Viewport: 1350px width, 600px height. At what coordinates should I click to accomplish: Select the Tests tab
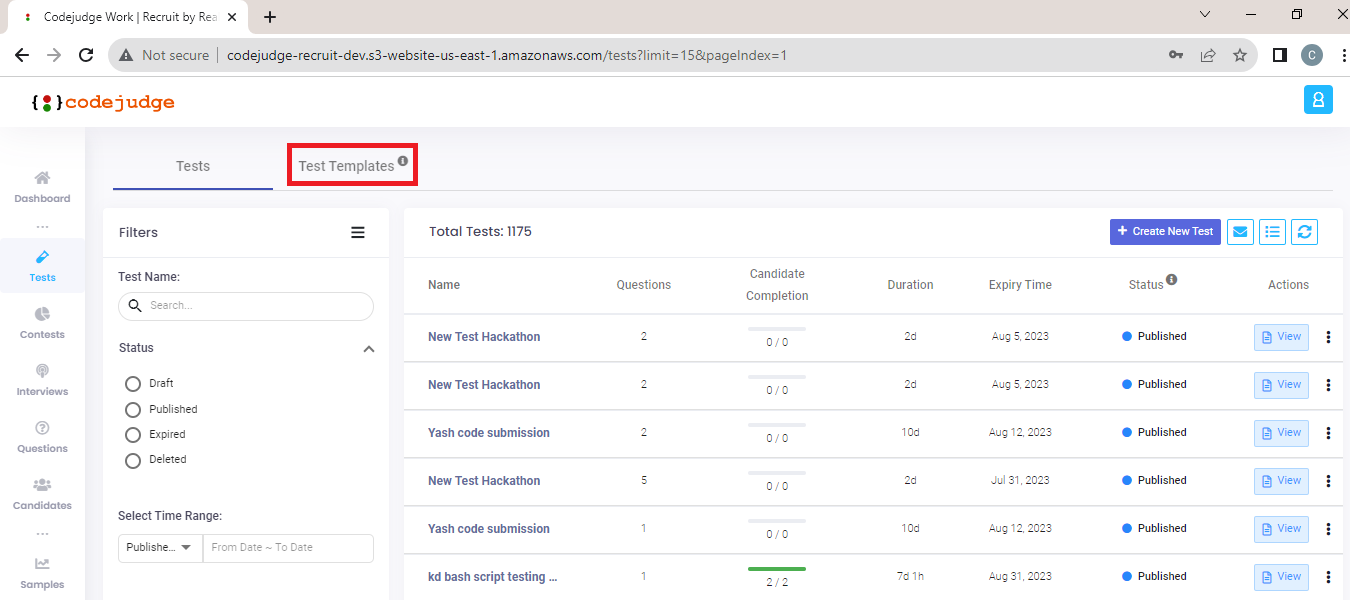point(192,166)
